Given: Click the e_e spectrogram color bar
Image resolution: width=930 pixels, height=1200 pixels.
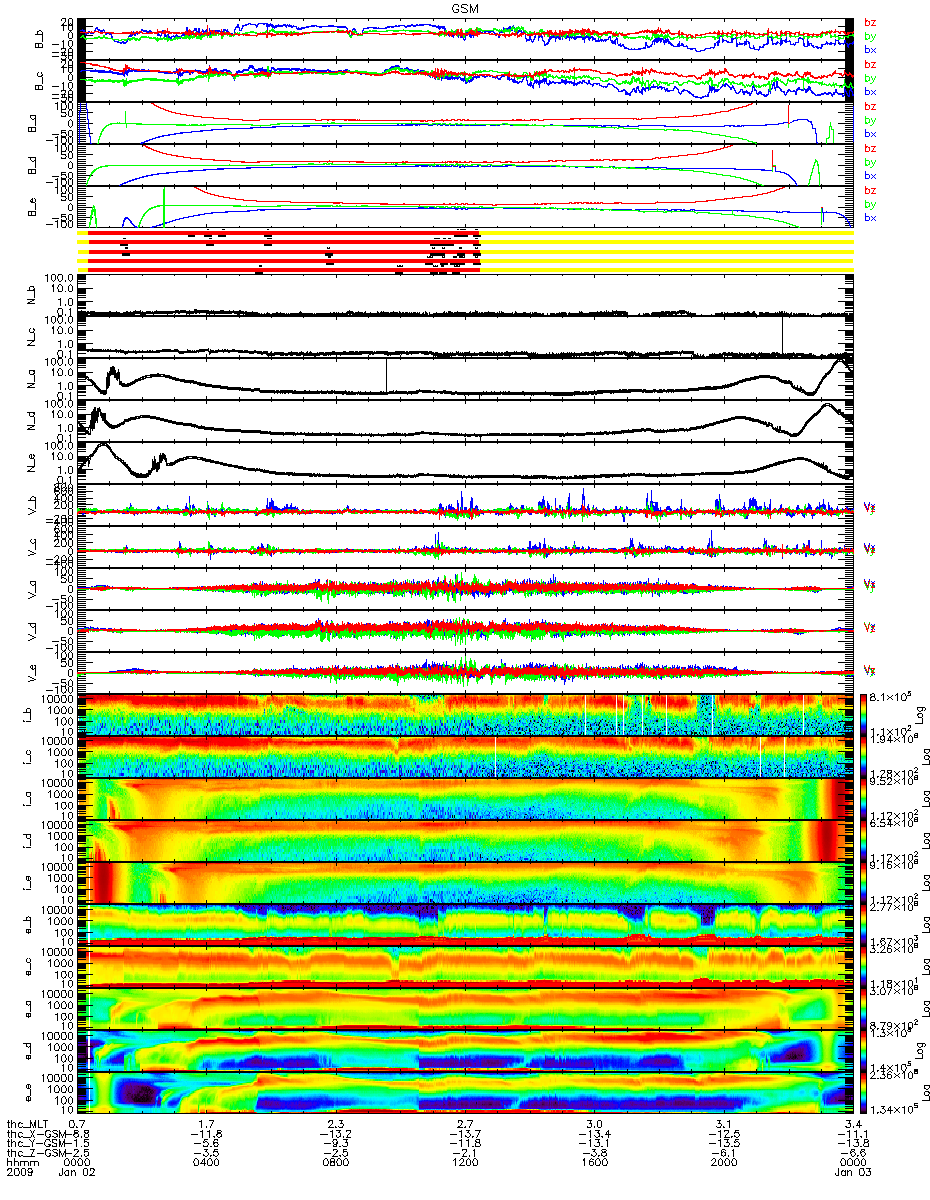Looking at the screenshot, I should [x=866, y=1093].
